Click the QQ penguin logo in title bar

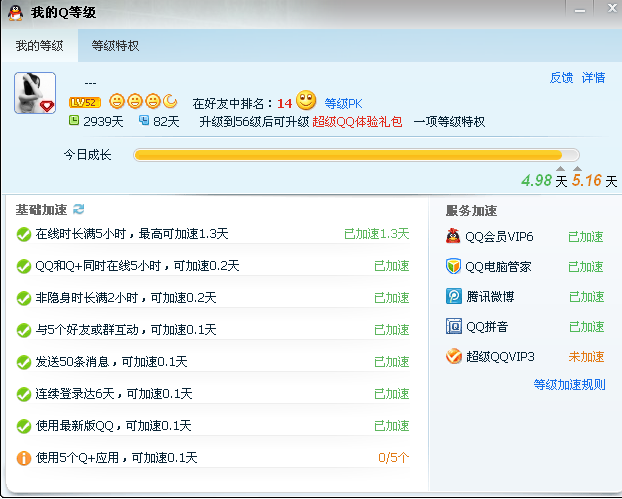coord(15,13)
